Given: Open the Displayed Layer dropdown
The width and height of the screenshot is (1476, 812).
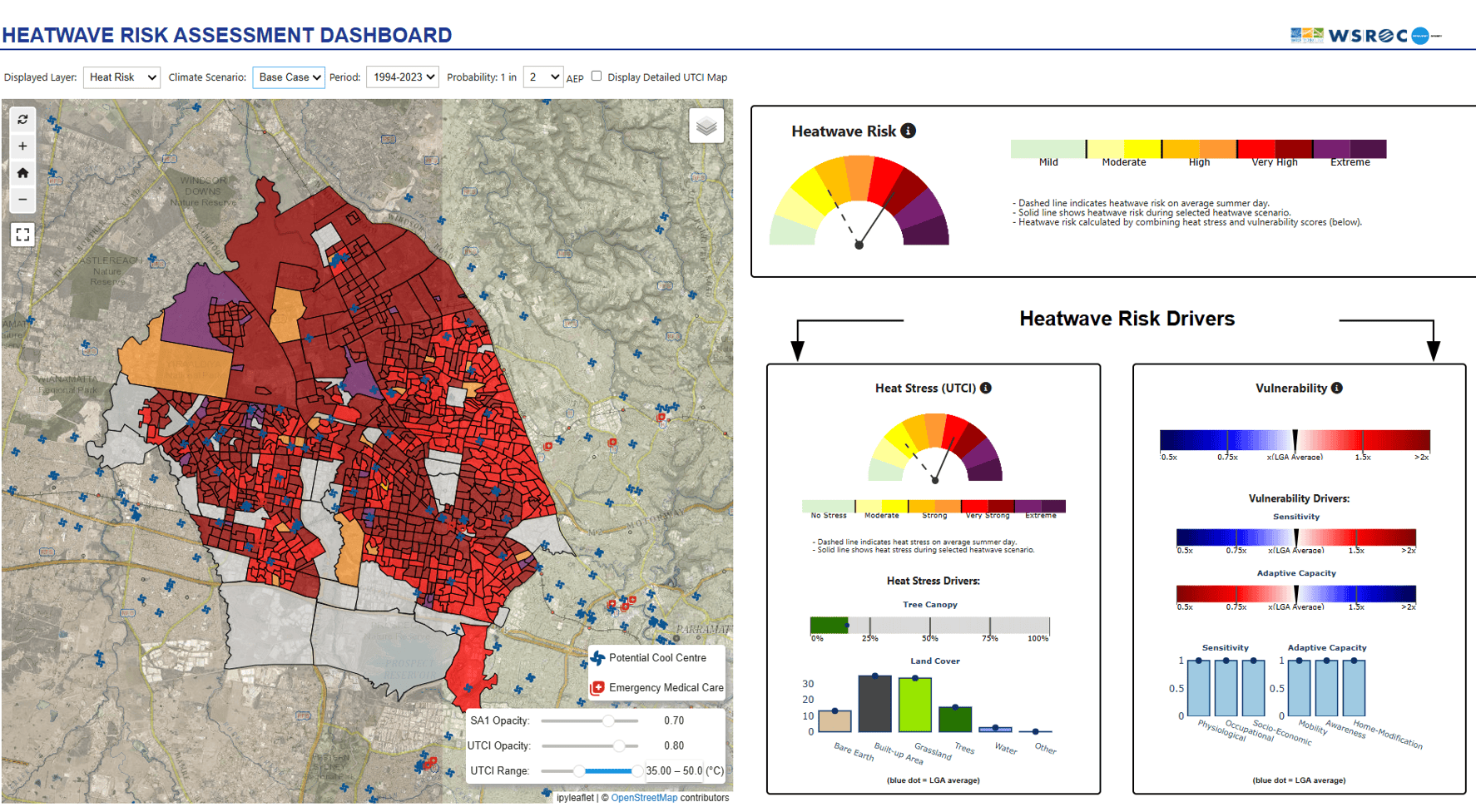Looking at the screenshot, I should point(121,77).
